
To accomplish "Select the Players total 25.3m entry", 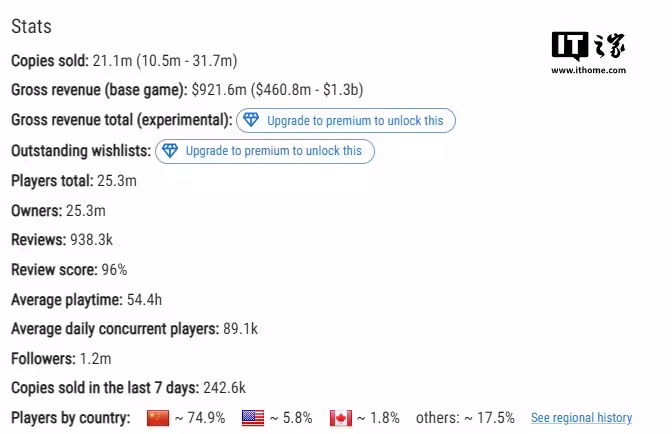I will [74, 181].
